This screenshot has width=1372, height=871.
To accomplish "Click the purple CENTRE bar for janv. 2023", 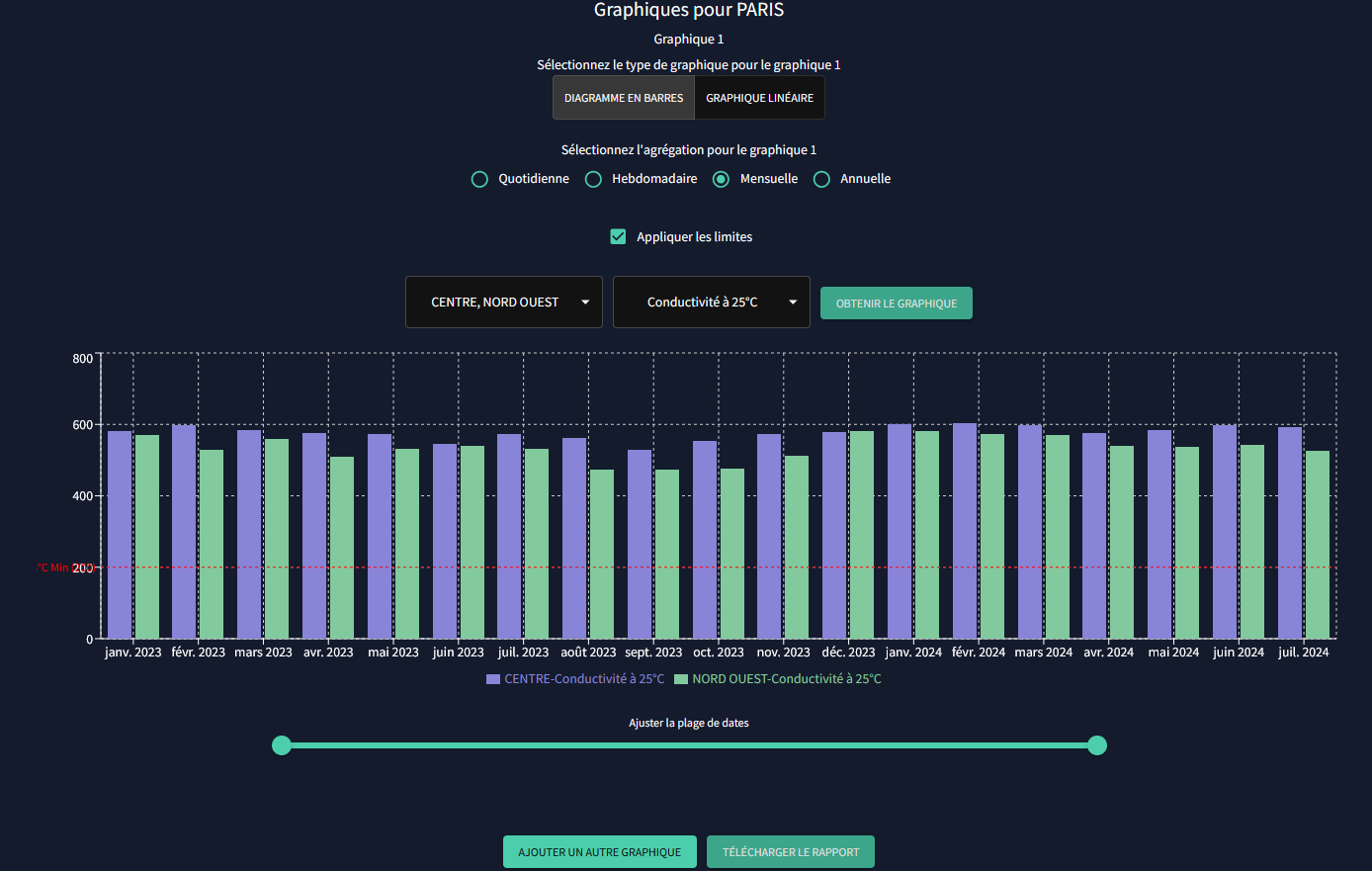I will pyautogui.click(x=120, y=534).
